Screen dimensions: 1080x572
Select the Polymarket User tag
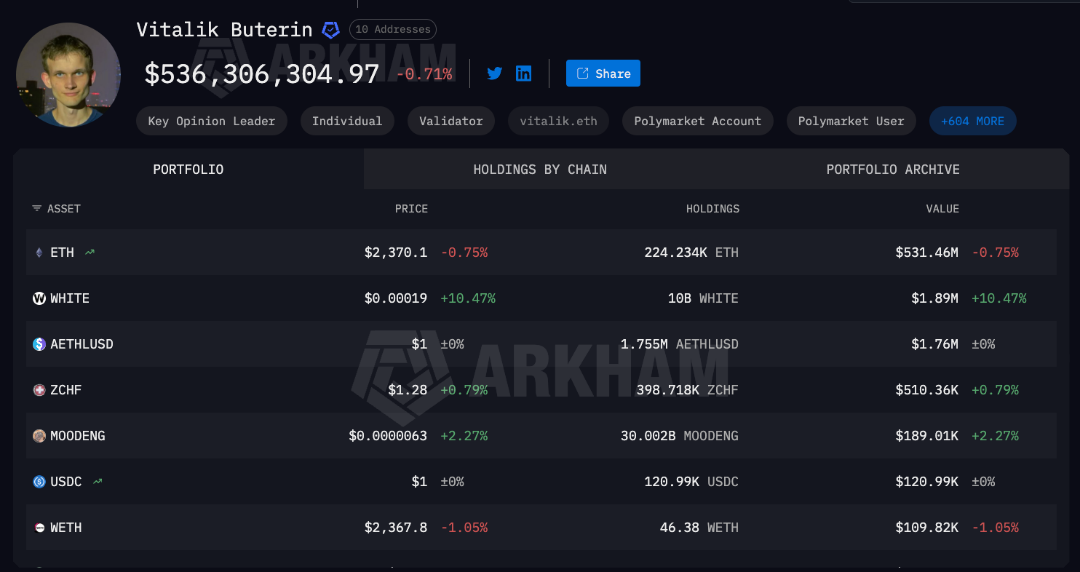[851, 121]
